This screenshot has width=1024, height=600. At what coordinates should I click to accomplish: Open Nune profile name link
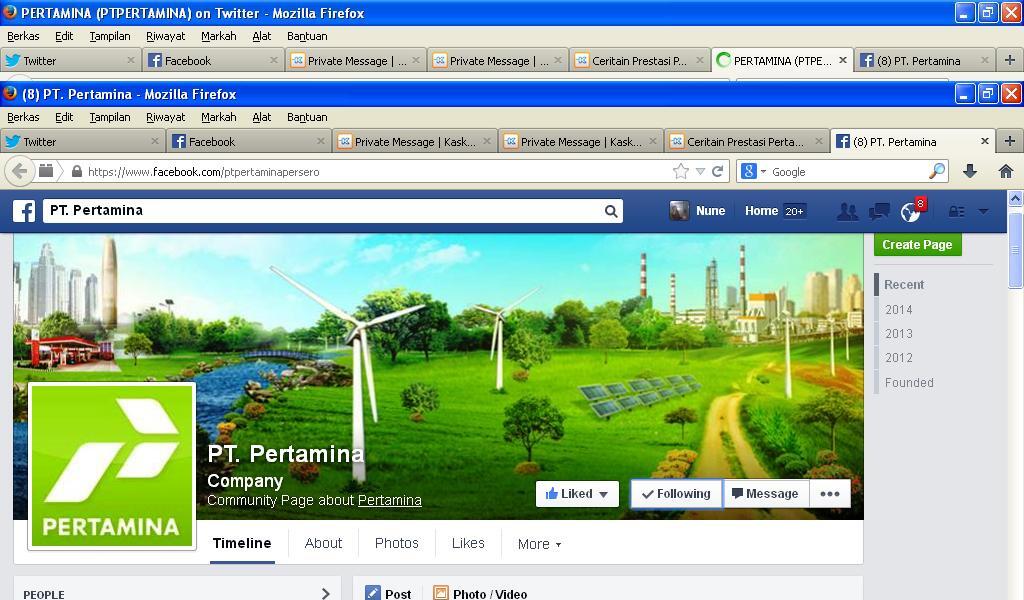[711, 211]
